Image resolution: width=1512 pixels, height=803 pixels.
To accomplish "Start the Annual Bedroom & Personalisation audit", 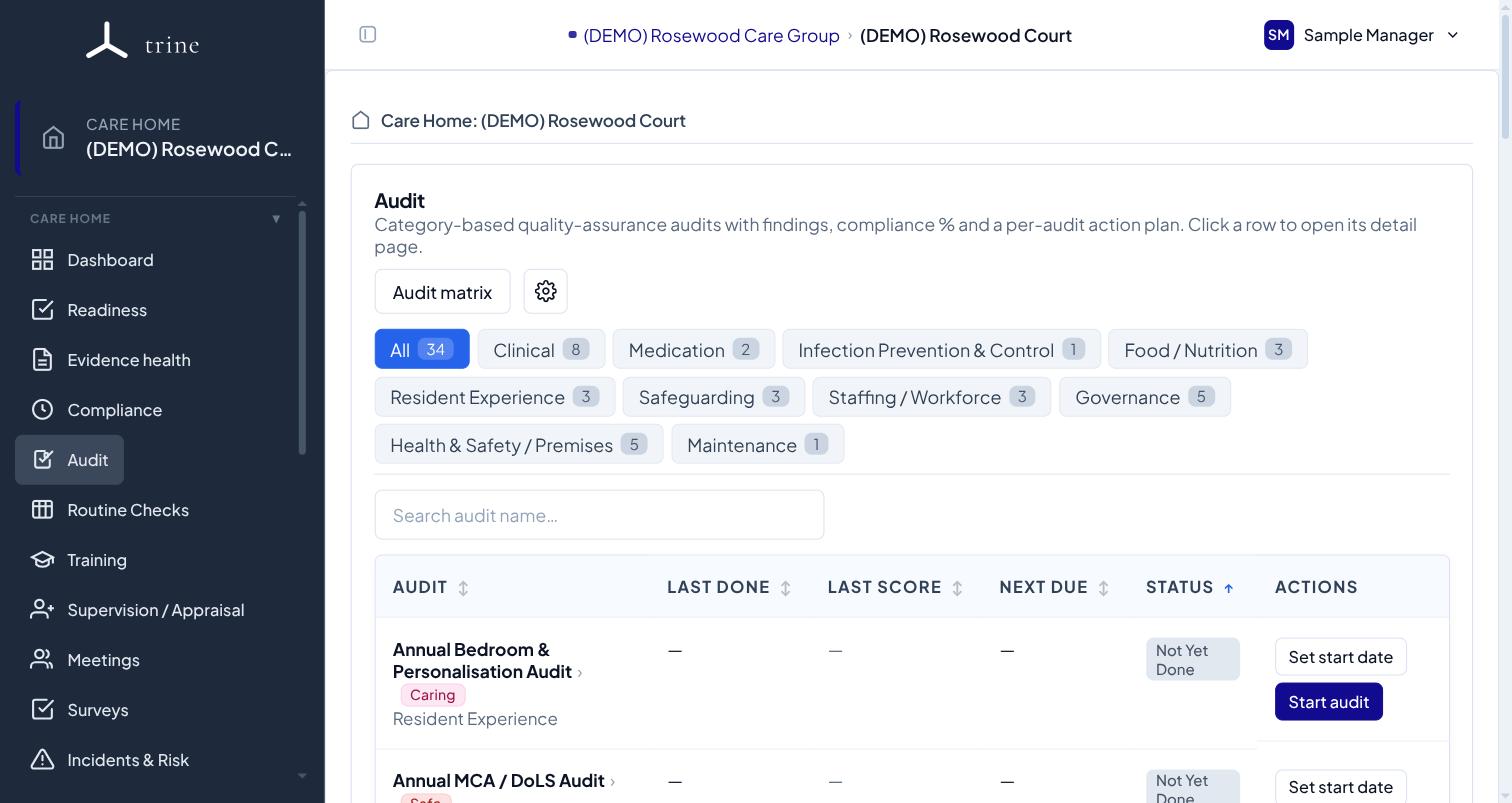I will [1329, 702].
